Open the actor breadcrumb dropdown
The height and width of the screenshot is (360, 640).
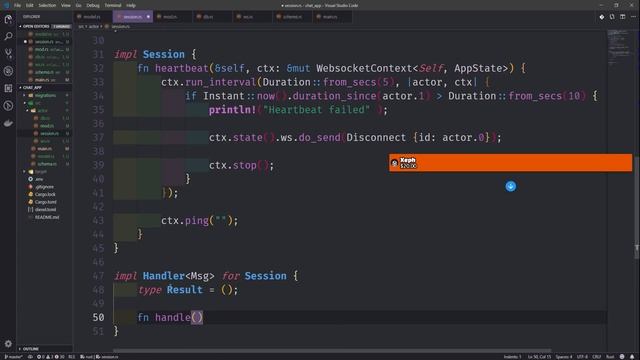[x=94, y=26]
